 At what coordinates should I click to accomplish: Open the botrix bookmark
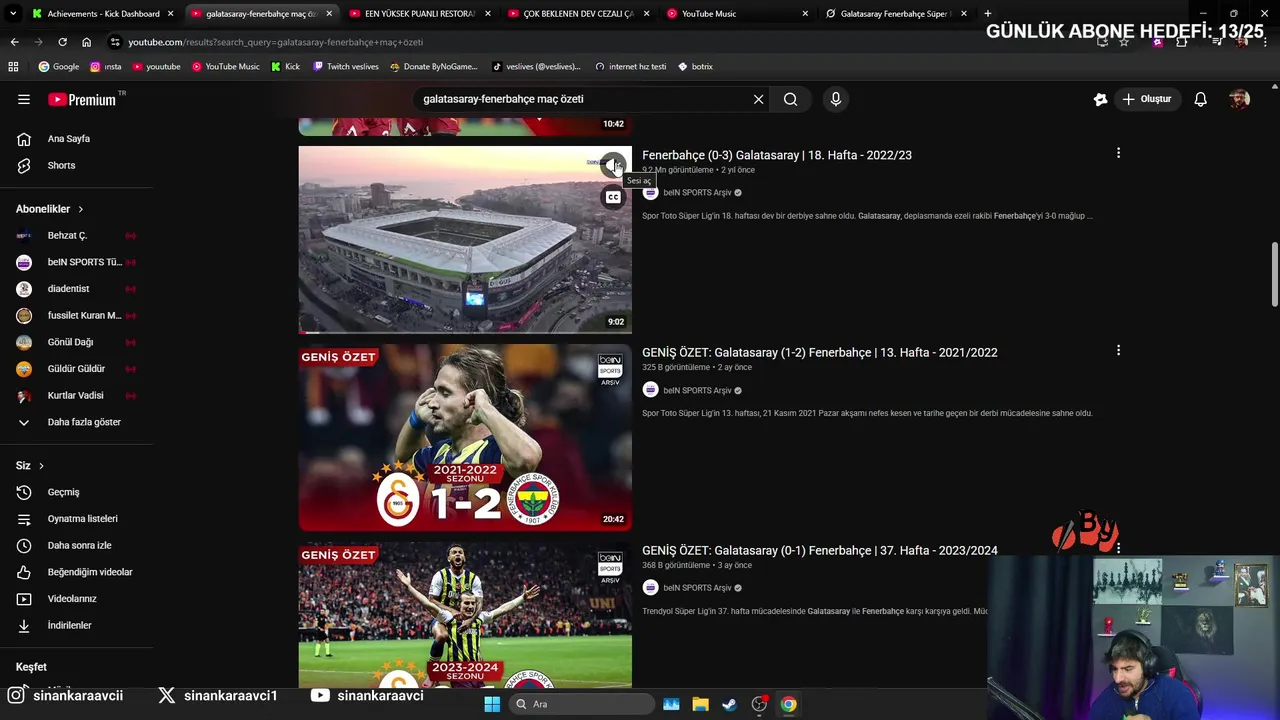tap(695, 67)
